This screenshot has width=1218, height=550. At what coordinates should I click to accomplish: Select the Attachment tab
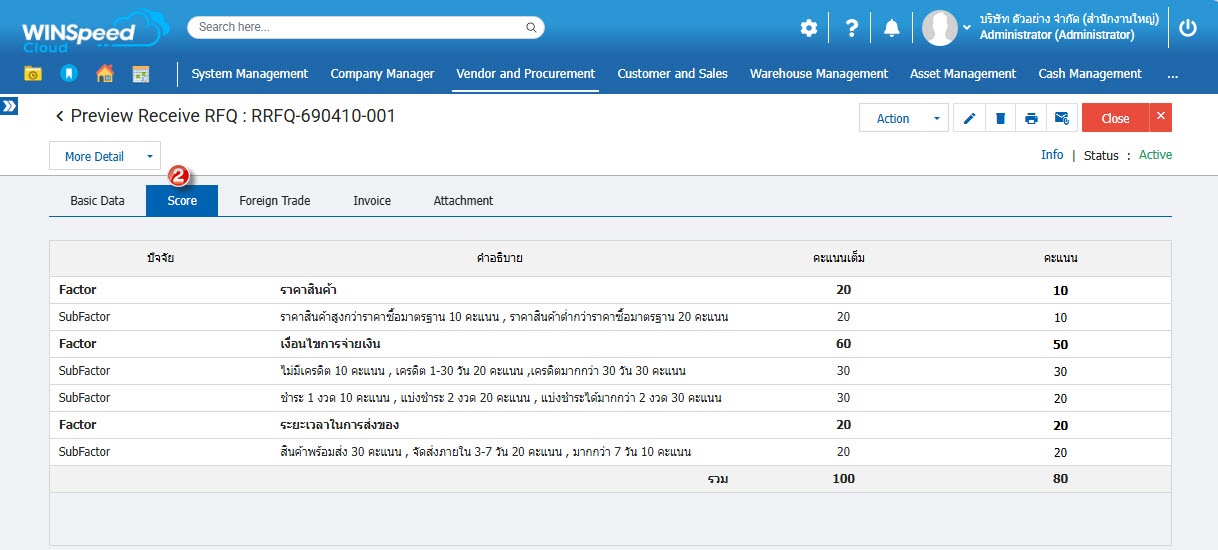(463, 201)
